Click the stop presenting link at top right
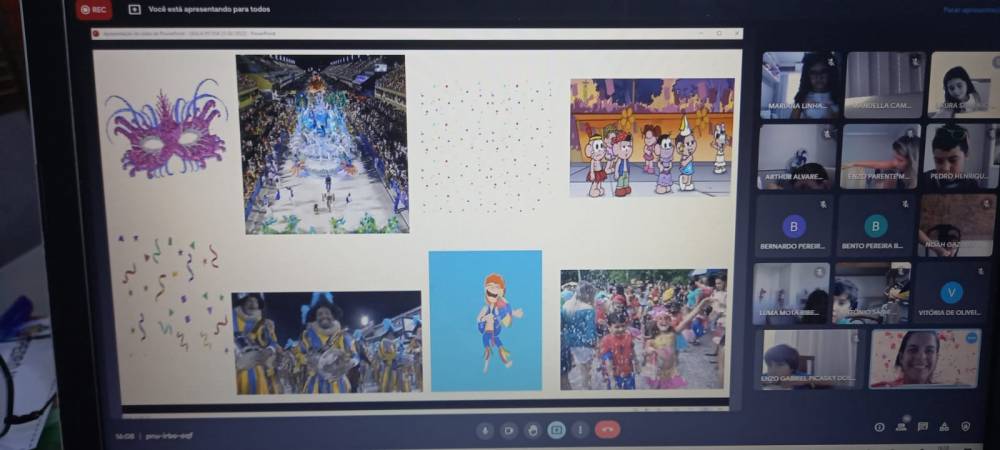This screenshot has width=1000, height=450. [x=970, y=10]
